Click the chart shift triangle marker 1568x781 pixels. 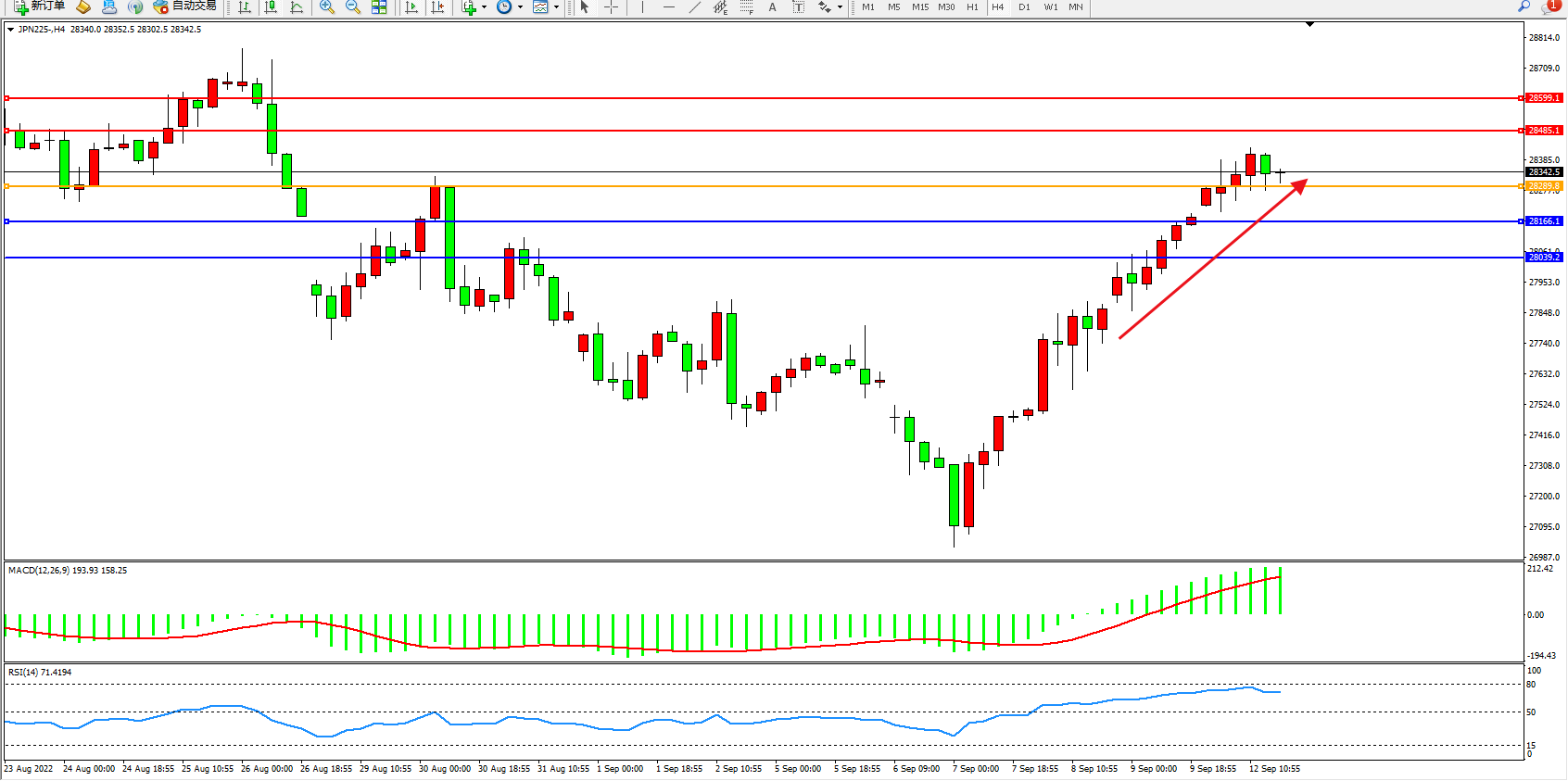click(1309, 24)
